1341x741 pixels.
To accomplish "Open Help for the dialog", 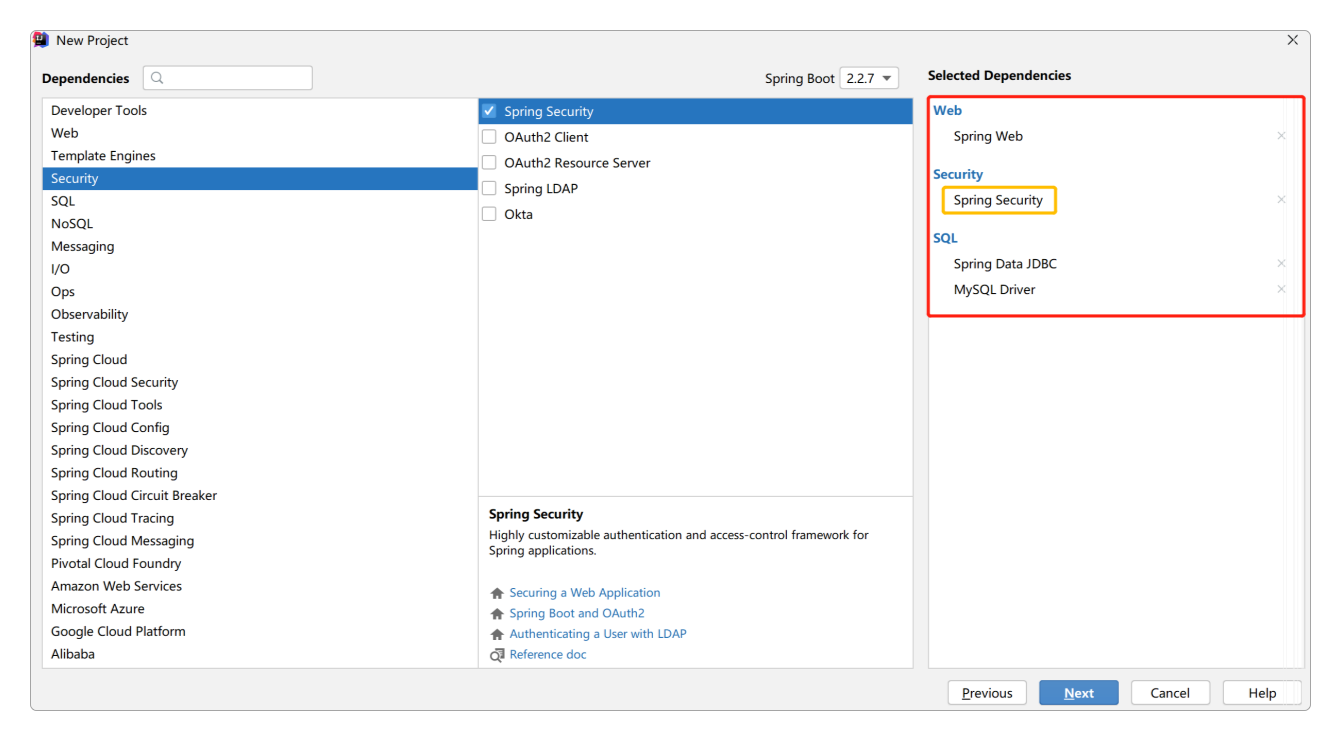I will (x=1262, y=693).
